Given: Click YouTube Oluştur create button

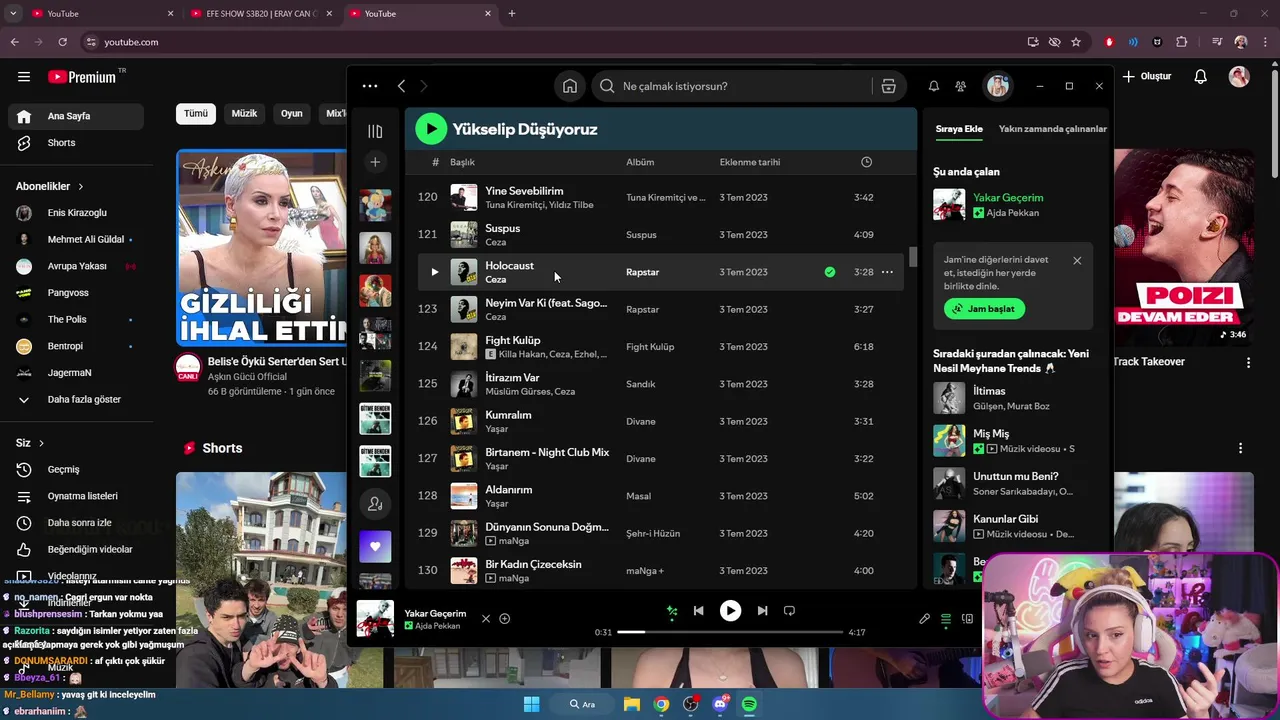Looking at the screenshot, I should 1147,77.
